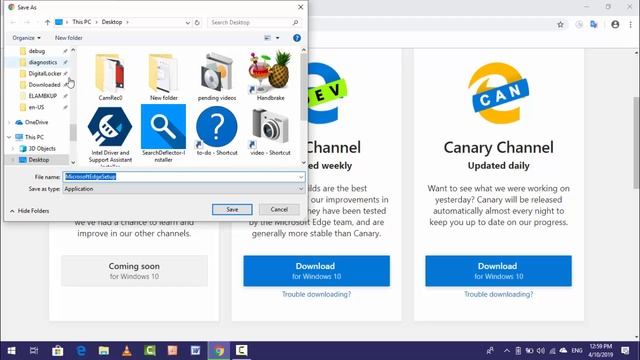Open Save As dialog help icon

297,38
